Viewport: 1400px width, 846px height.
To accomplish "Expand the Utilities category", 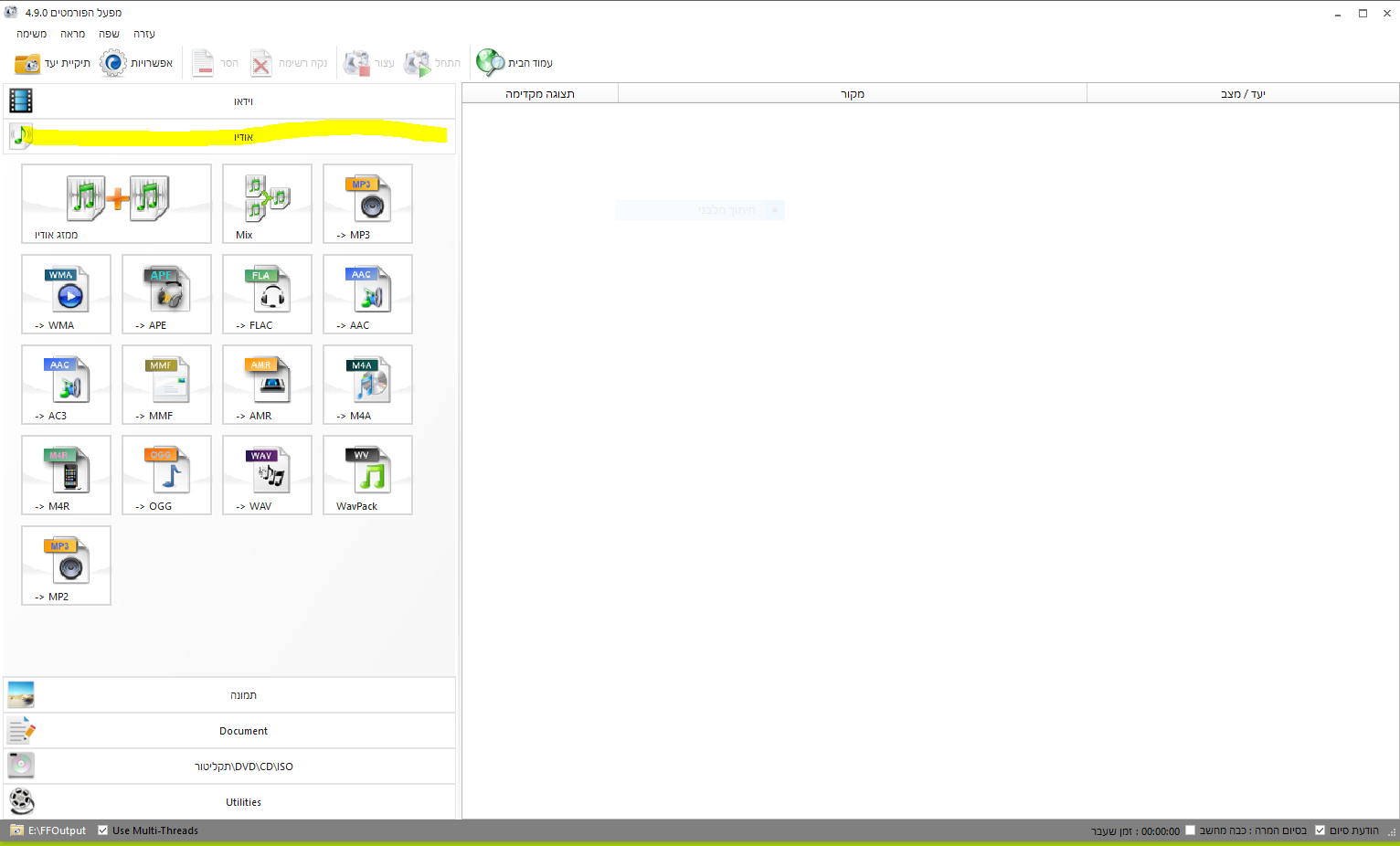I will [x=229, y=802].
